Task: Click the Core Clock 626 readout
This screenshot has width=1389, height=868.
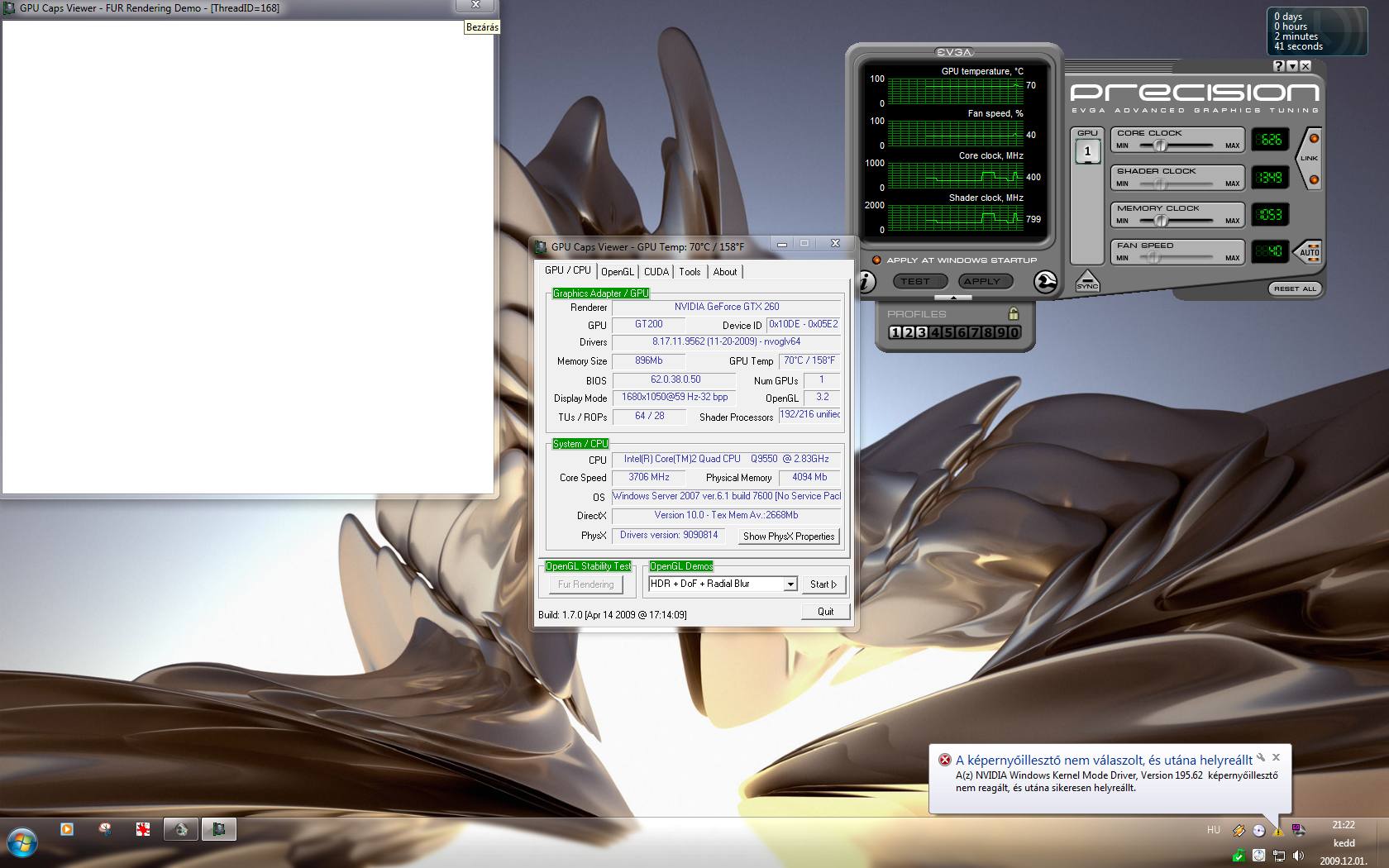Action: click(x=1269, y=140)
